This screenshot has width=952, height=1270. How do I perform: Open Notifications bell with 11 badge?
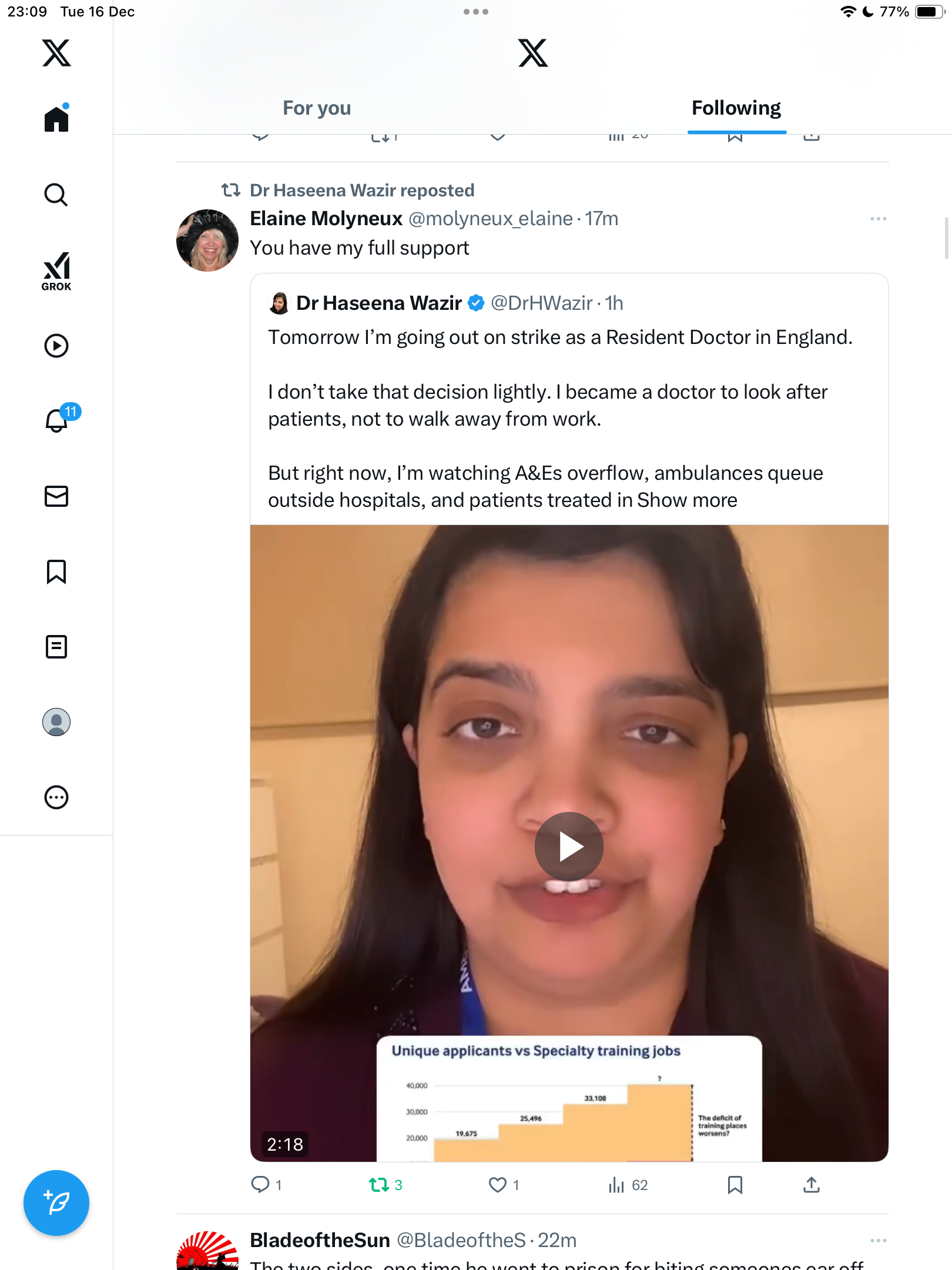58,420
